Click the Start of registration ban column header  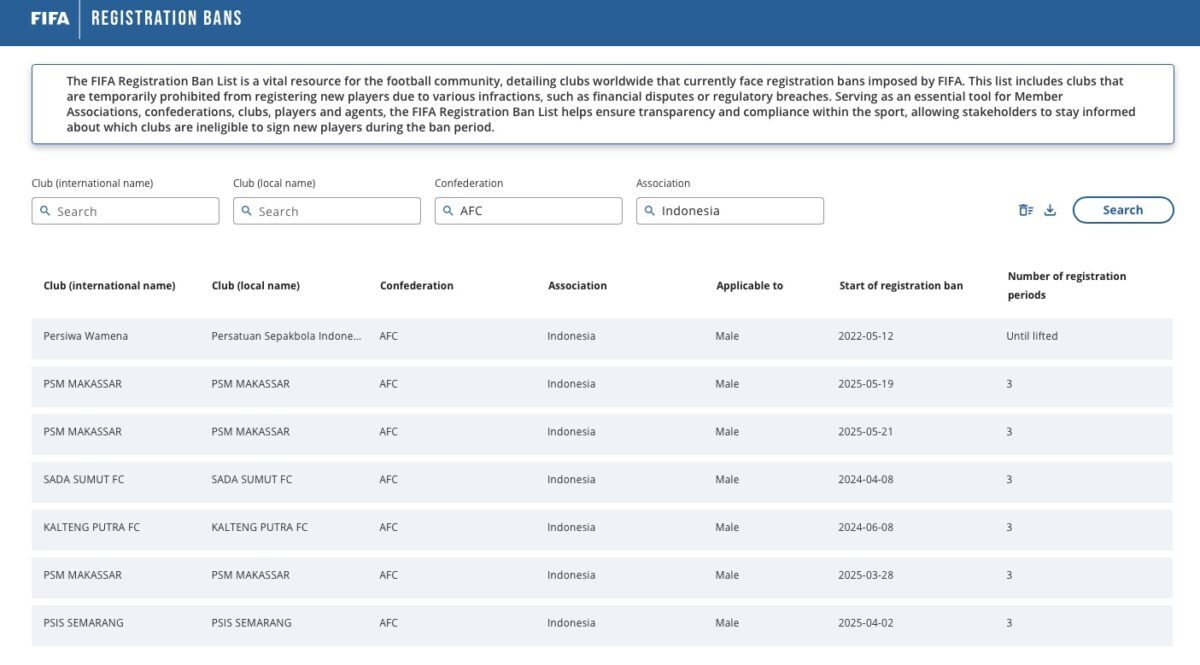[900, 286]
